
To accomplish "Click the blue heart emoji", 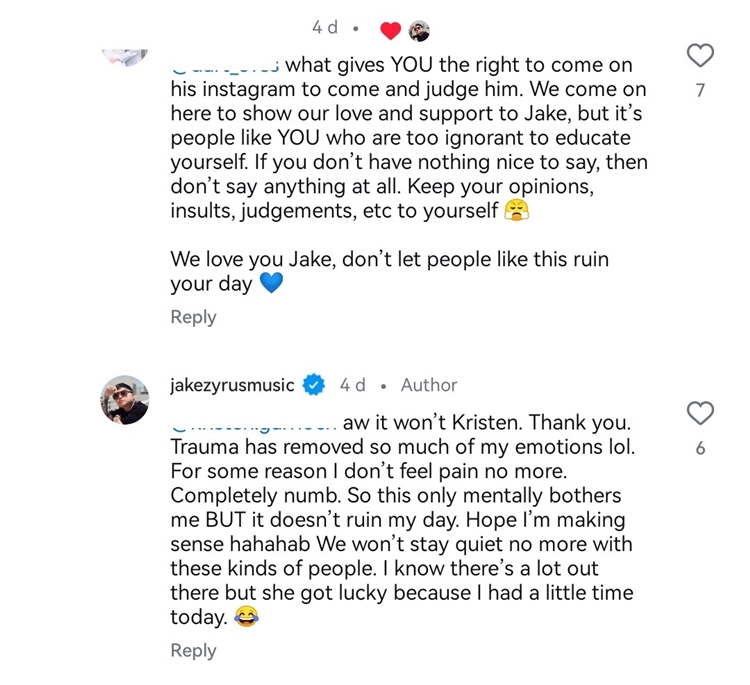I will (x=271, y=284).
